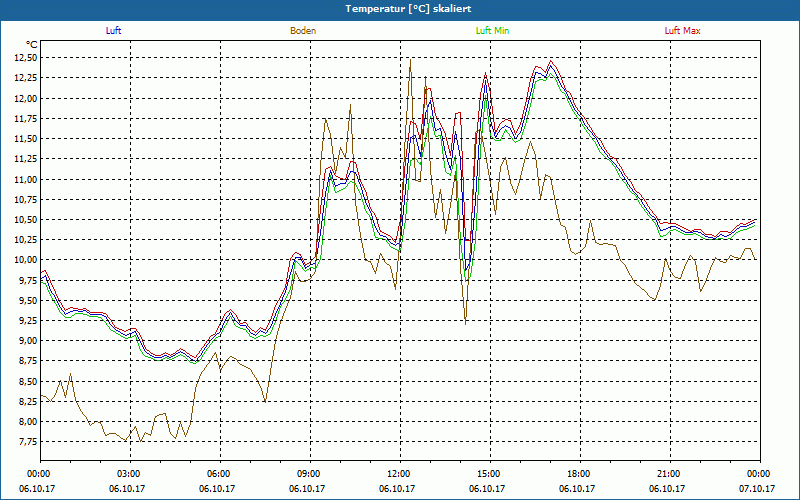Click the '10,25' y-axis value

click(x=26, y=240)
